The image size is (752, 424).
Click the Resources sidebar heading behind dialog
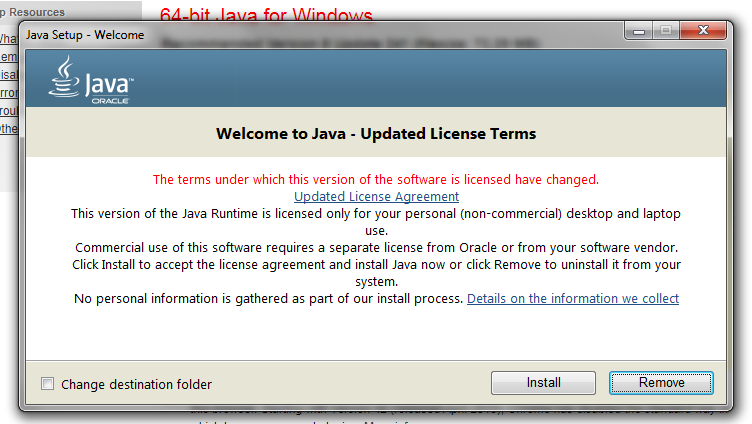point(36,12)
